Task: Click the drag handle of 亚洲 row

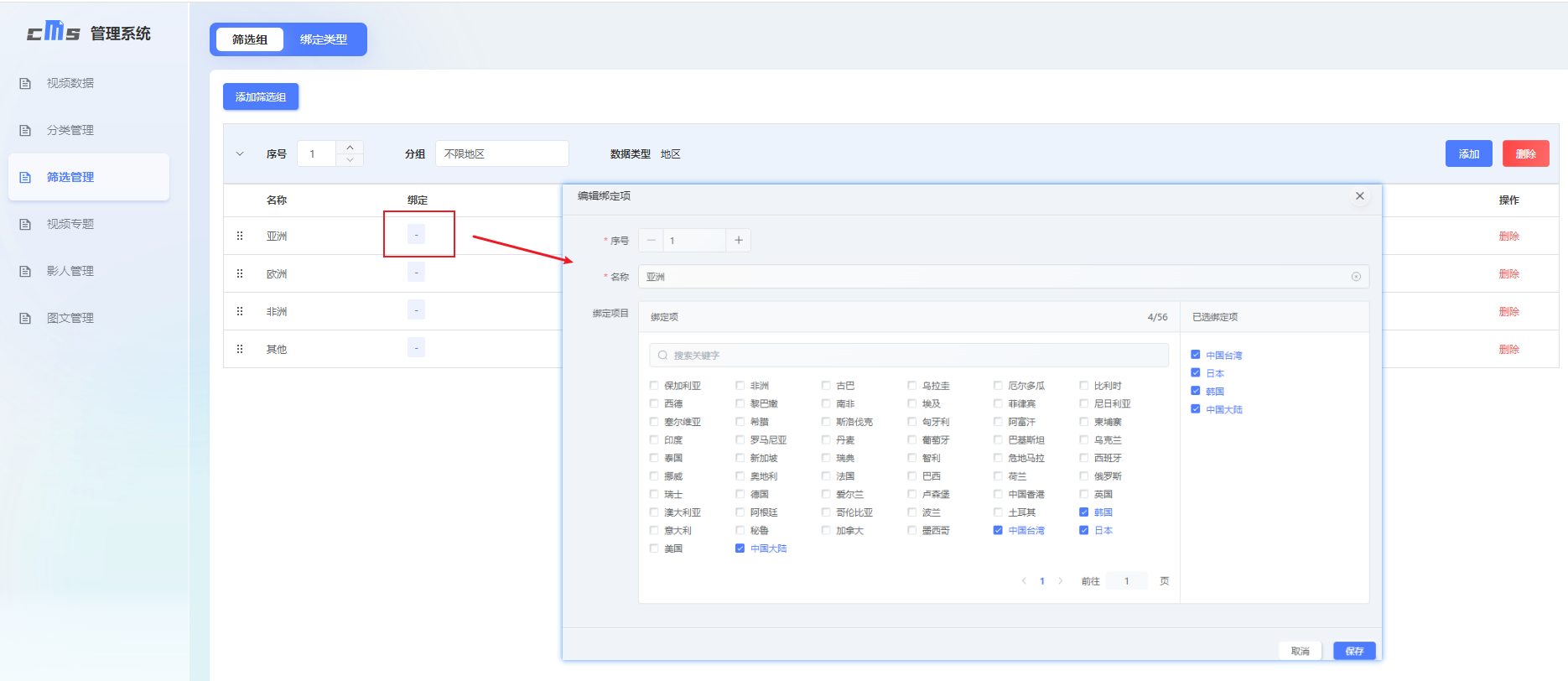Action: [240, 236]
